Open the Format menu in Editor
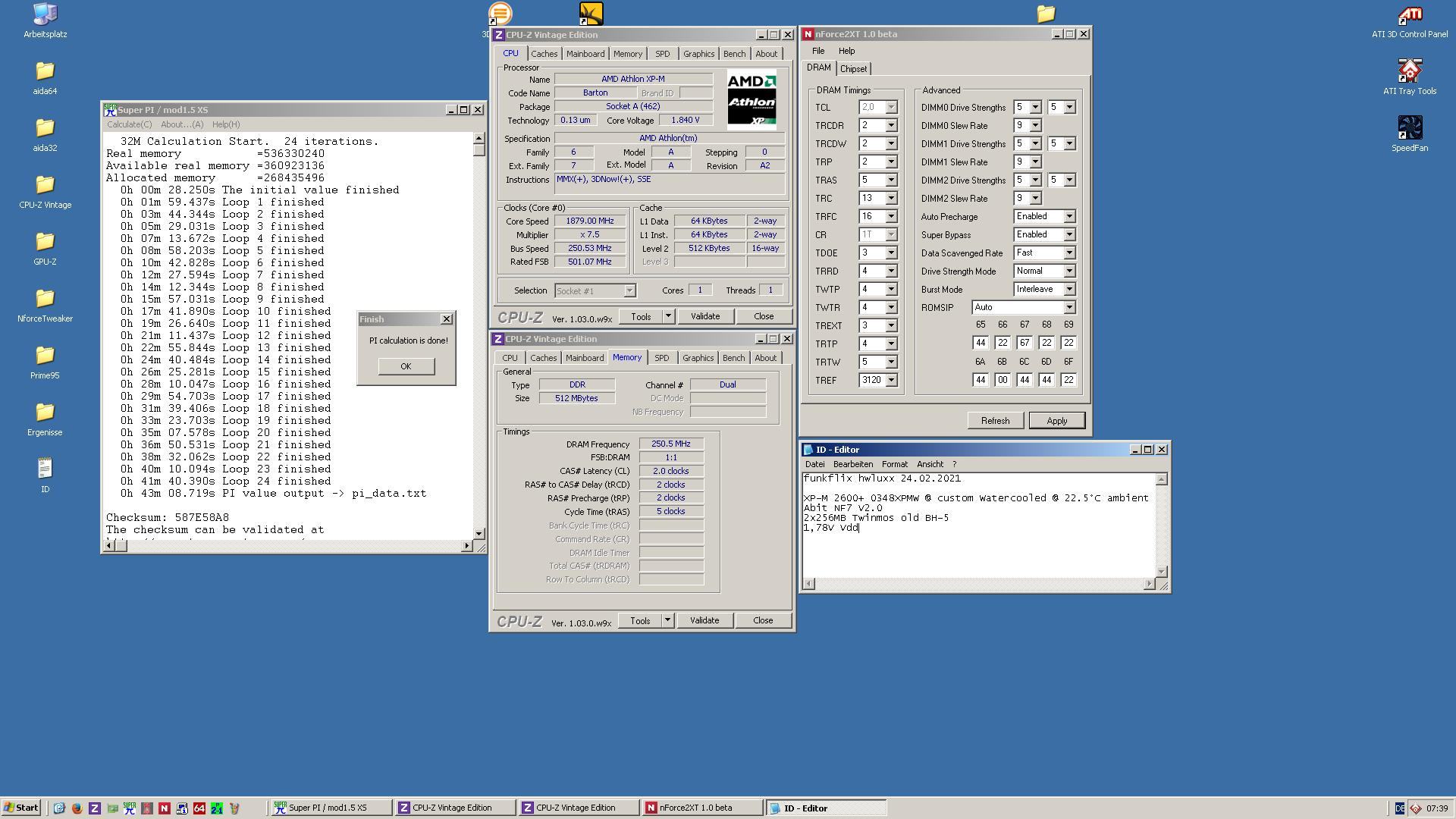Image resolution: width=1456 pixels, height=819 pixels. point(894,464)
